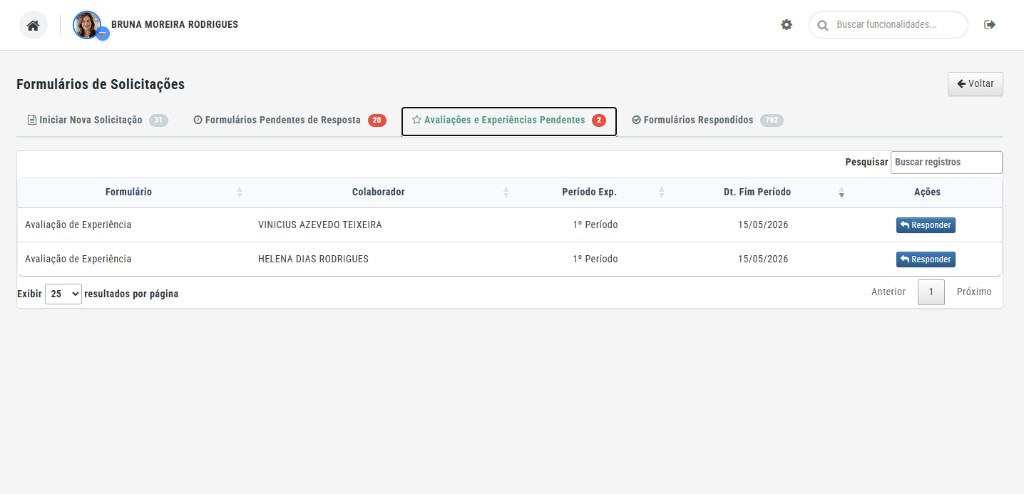Click the badge showing 31
Viewport: 1024px width, 494px height.
click(158, 120)
